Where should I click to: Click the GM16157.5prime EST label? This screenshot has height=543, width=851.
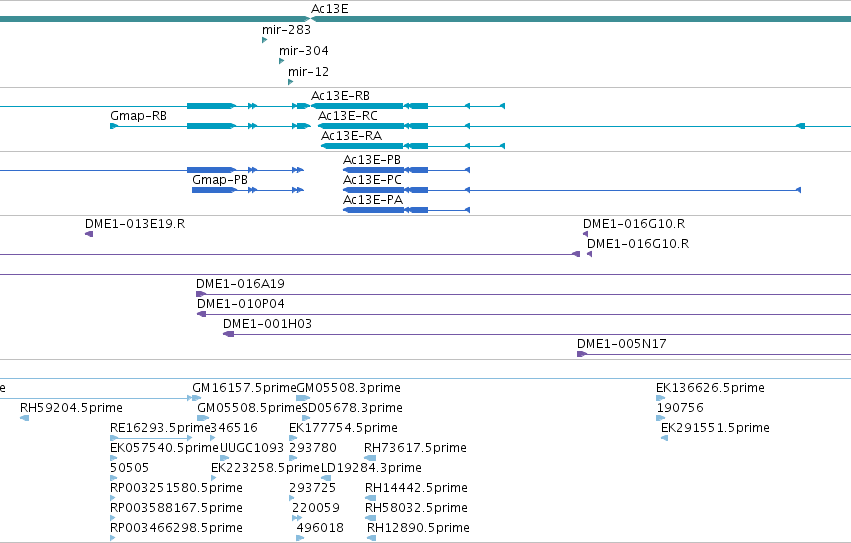point(244,388)
